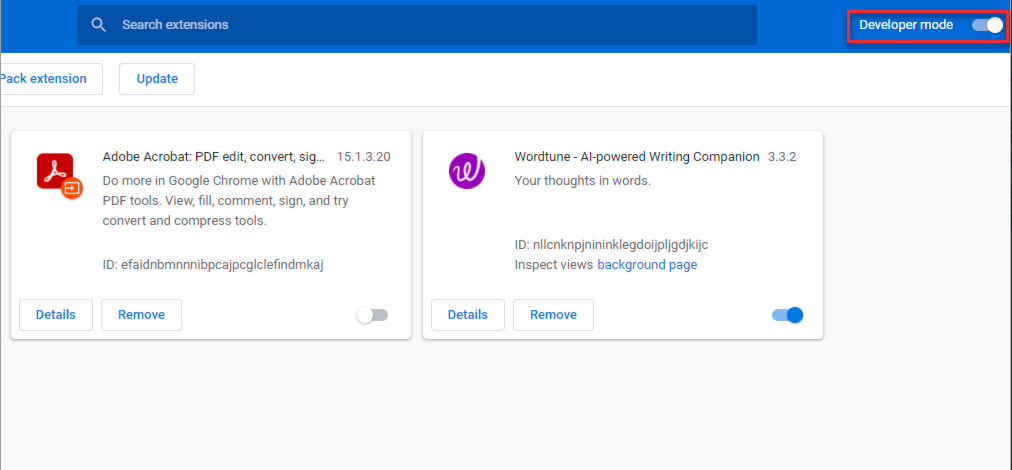Click the Adobe Acrobat description text
This screenshot has width=1012, height=470.
point(239,201)
